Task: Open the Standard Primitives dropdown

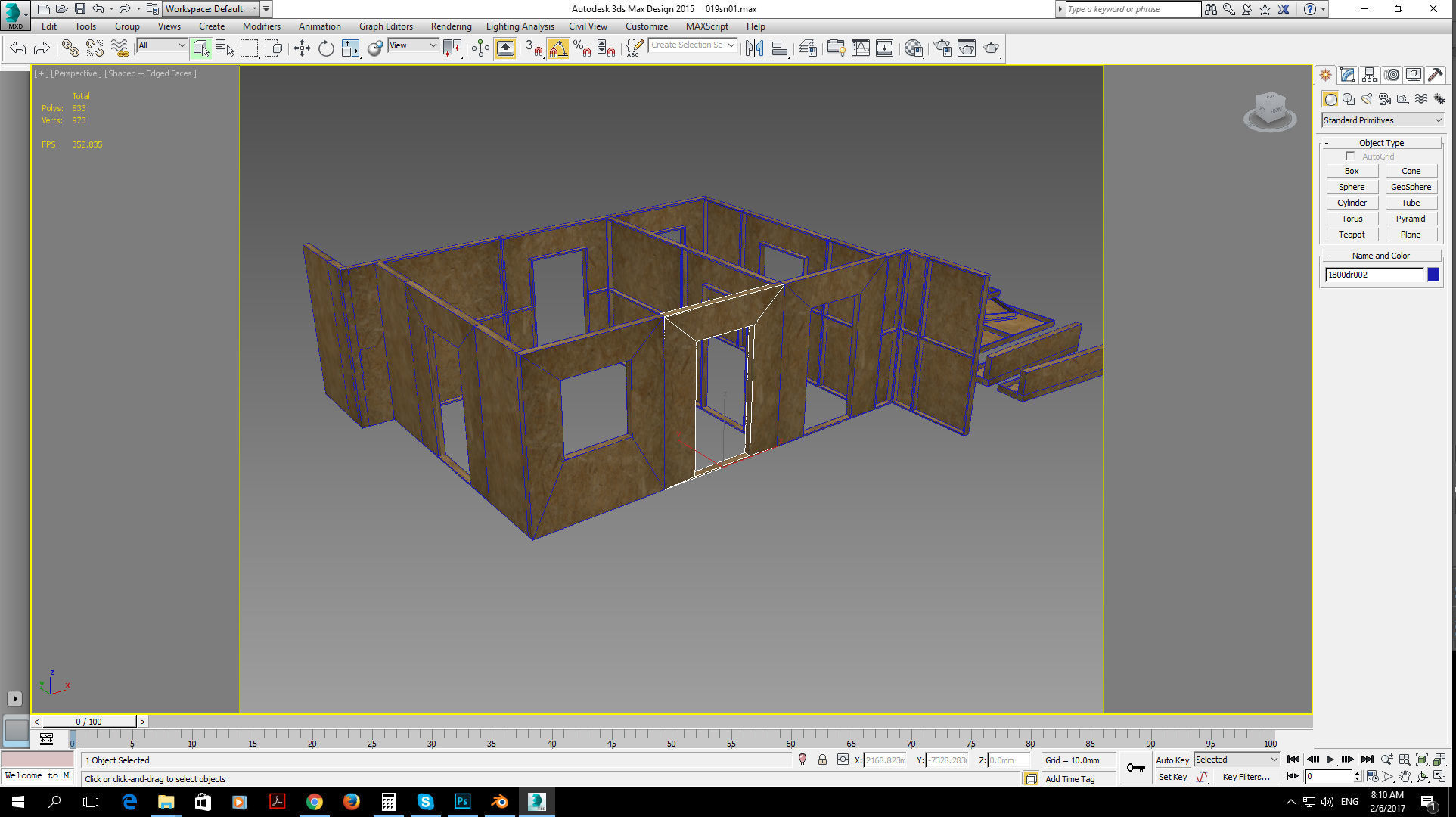Action: (1382, 120)
